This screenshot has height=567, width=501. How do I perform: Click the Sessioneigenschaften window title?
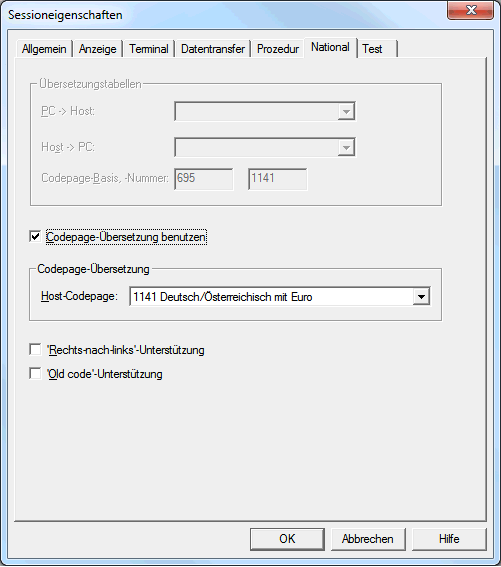(65, 15)
